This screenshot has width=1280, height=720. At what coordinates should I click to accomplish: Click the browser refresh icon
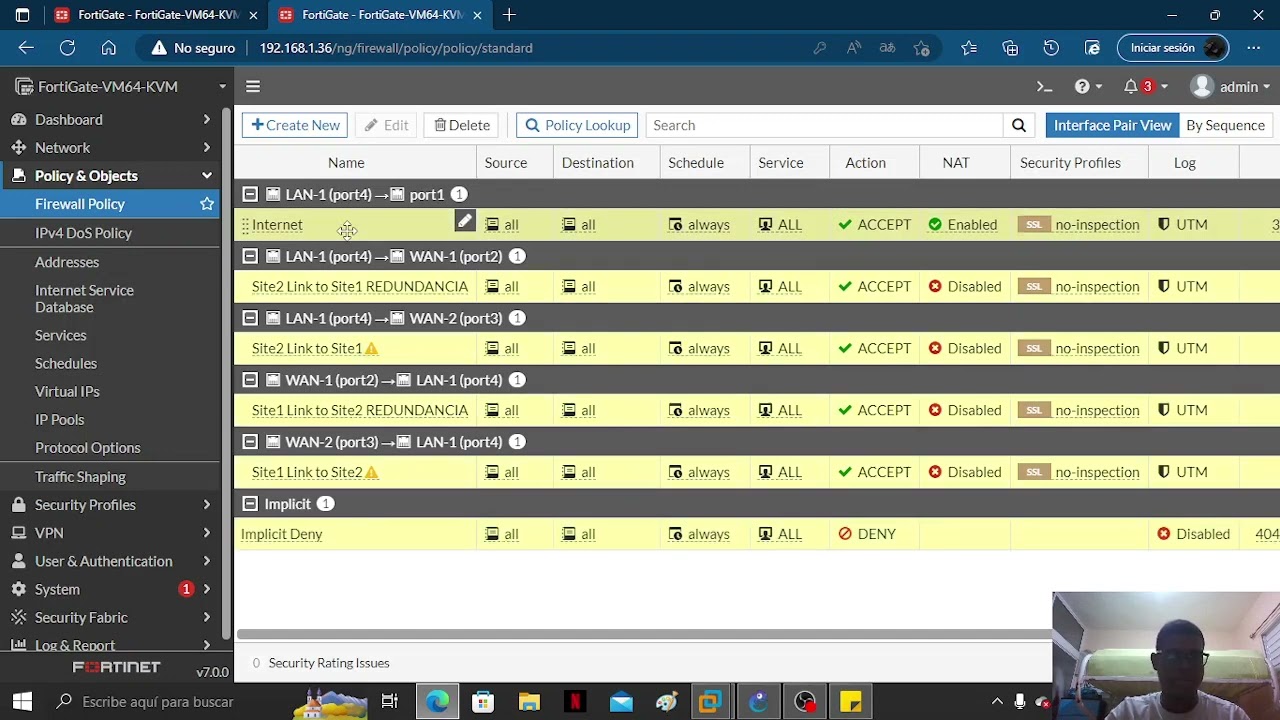click(x=67, y=48)
